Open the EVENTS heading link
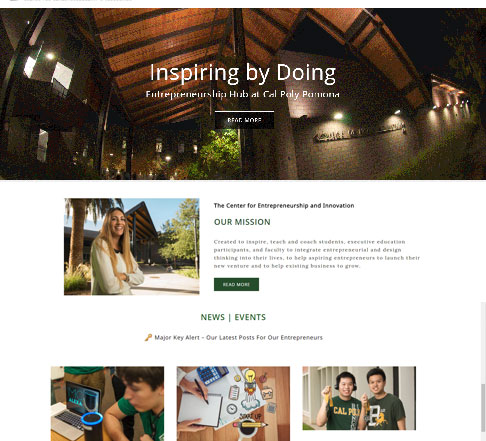The width and height of the screenshot is (486, 441). [250, 317]
